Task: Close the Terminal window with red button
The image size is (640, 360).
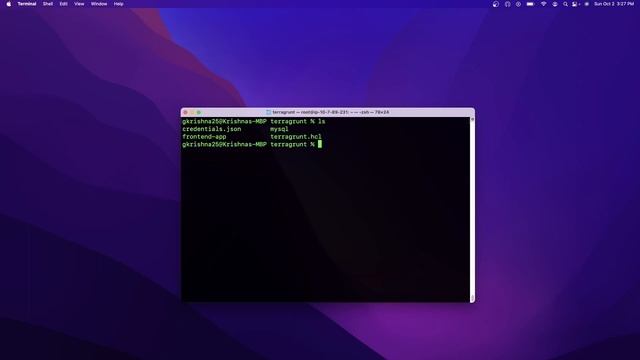Action: [x=186, y=112]
